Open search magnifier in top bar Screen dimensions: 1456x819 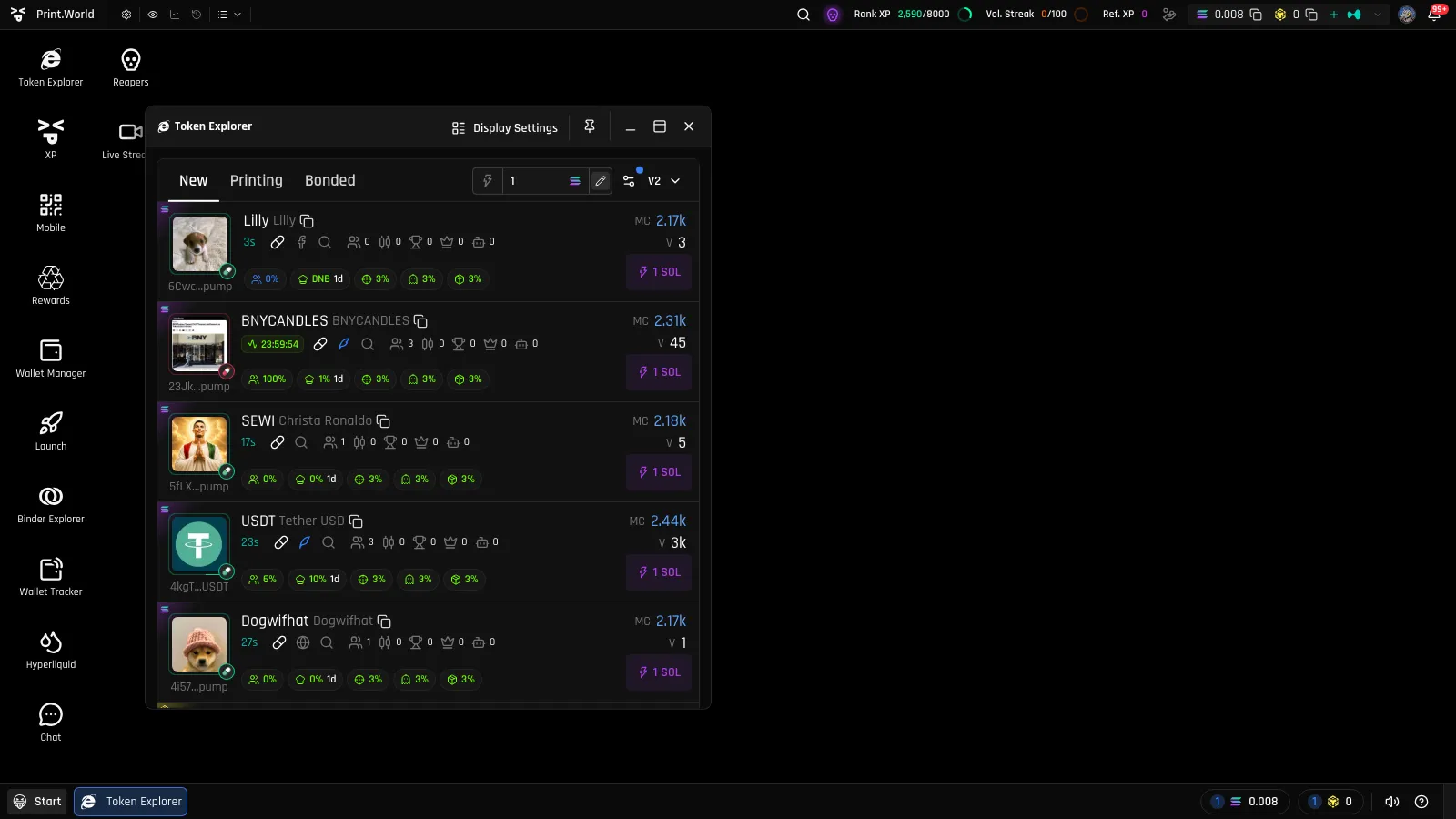tap(804, 15)
